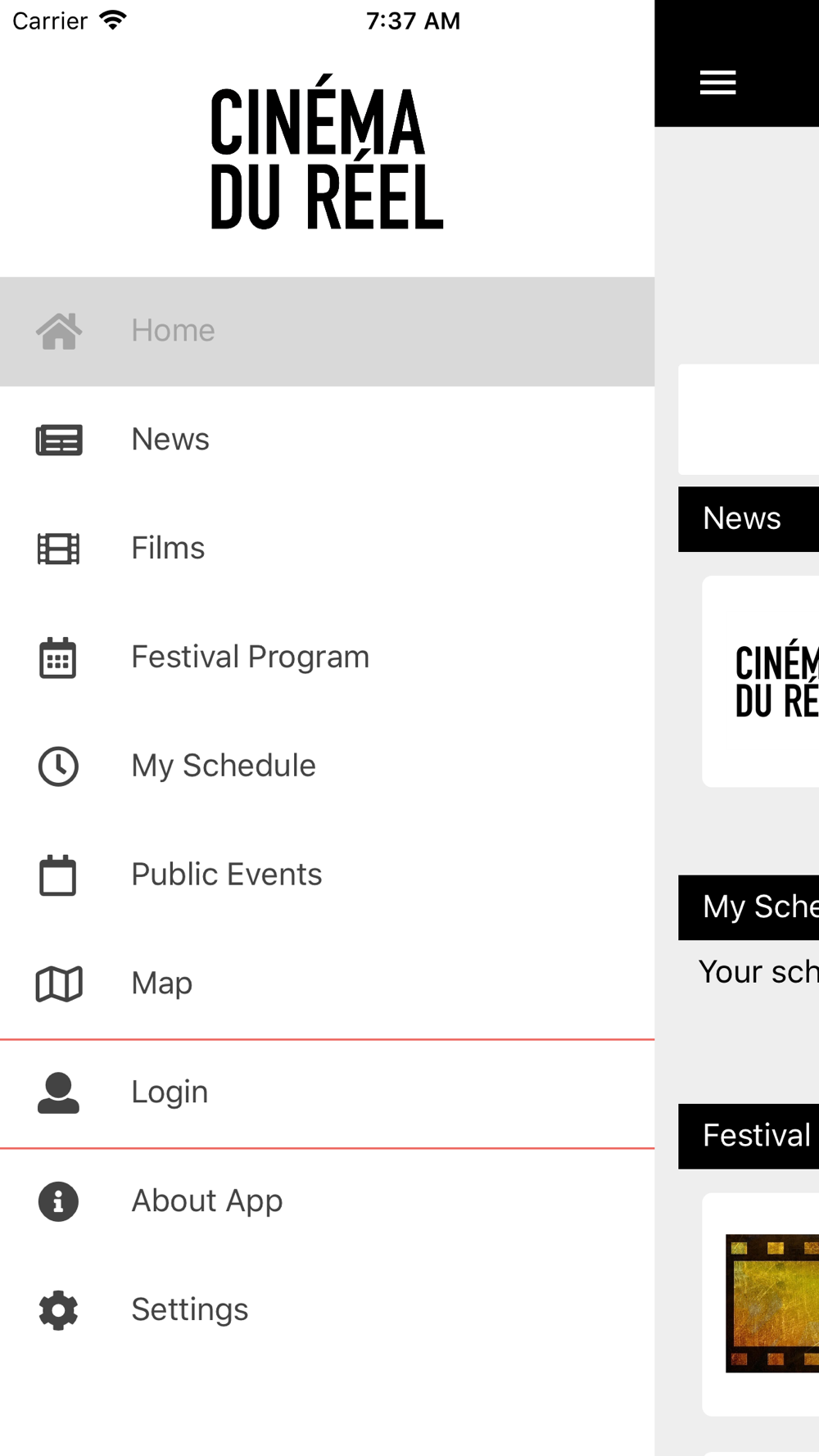Open the Map menu item

327,983
